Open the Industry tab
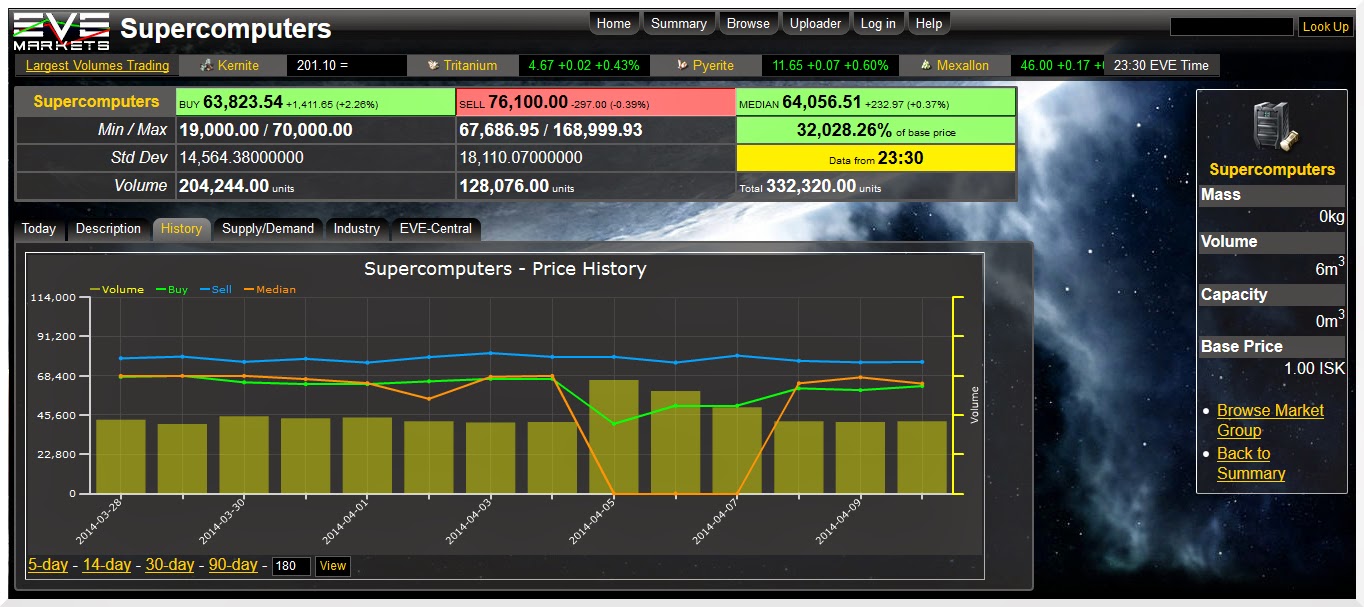Image resolution: width=1364 pixels, height=607 pixels. tap(356, 229)
